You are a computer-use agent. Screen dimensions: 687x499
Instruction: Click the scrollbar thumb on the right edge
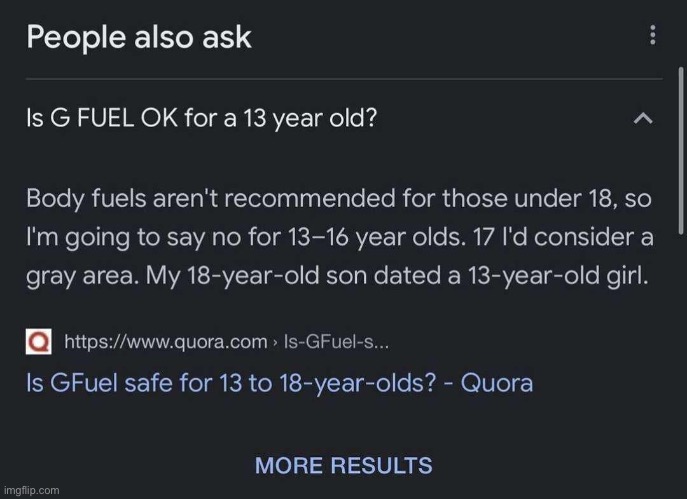pyautogui.click(x=681, y=151)
